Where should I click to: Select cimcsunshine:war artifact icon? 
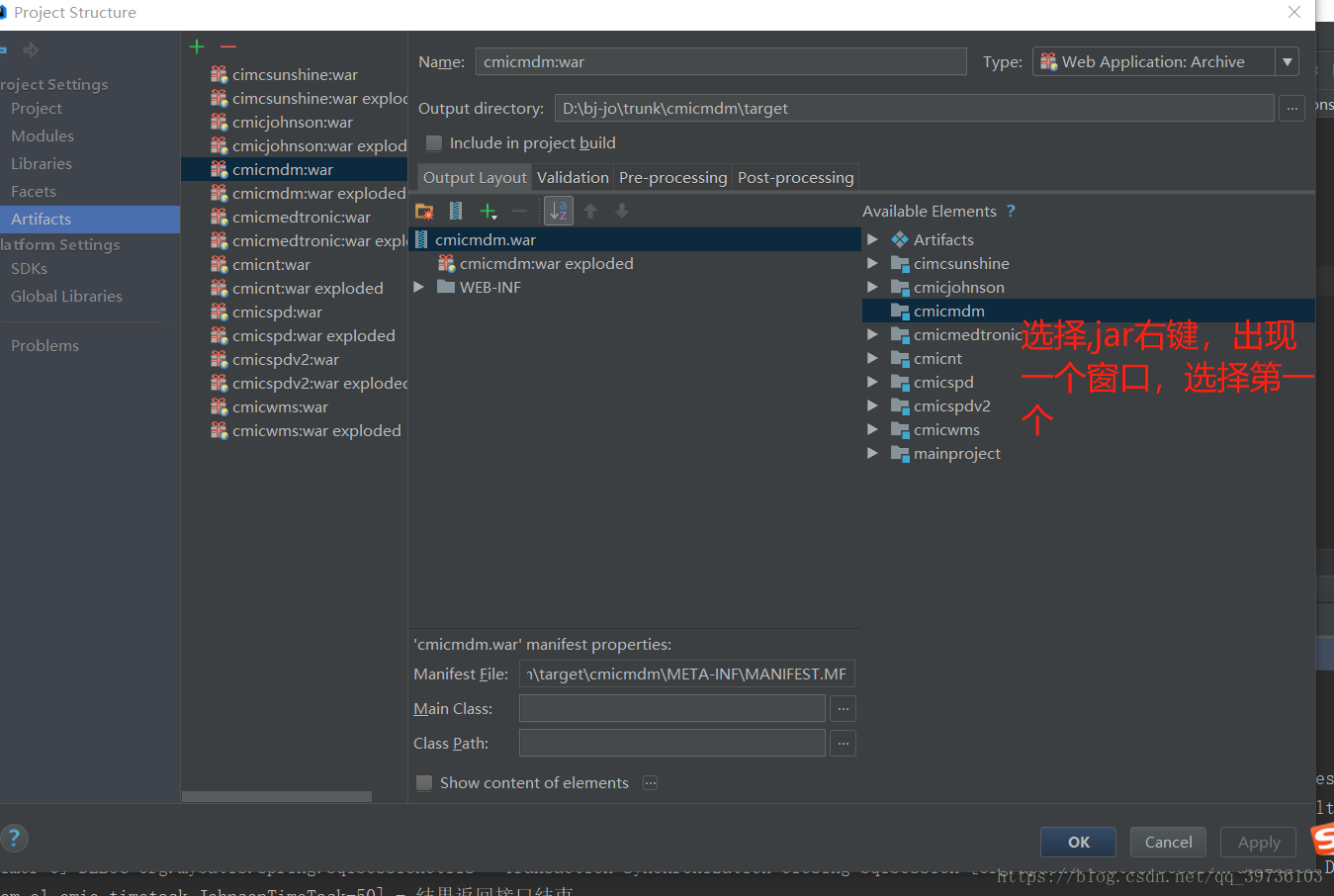pos(220,74)
